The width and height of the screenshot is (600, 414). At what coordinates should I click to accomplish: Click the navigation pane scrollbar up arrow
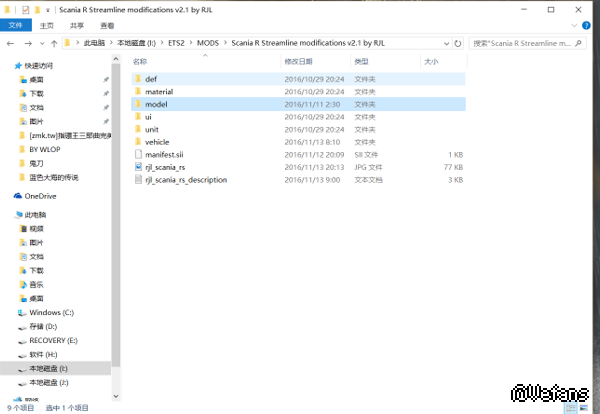tap(116, 59)
